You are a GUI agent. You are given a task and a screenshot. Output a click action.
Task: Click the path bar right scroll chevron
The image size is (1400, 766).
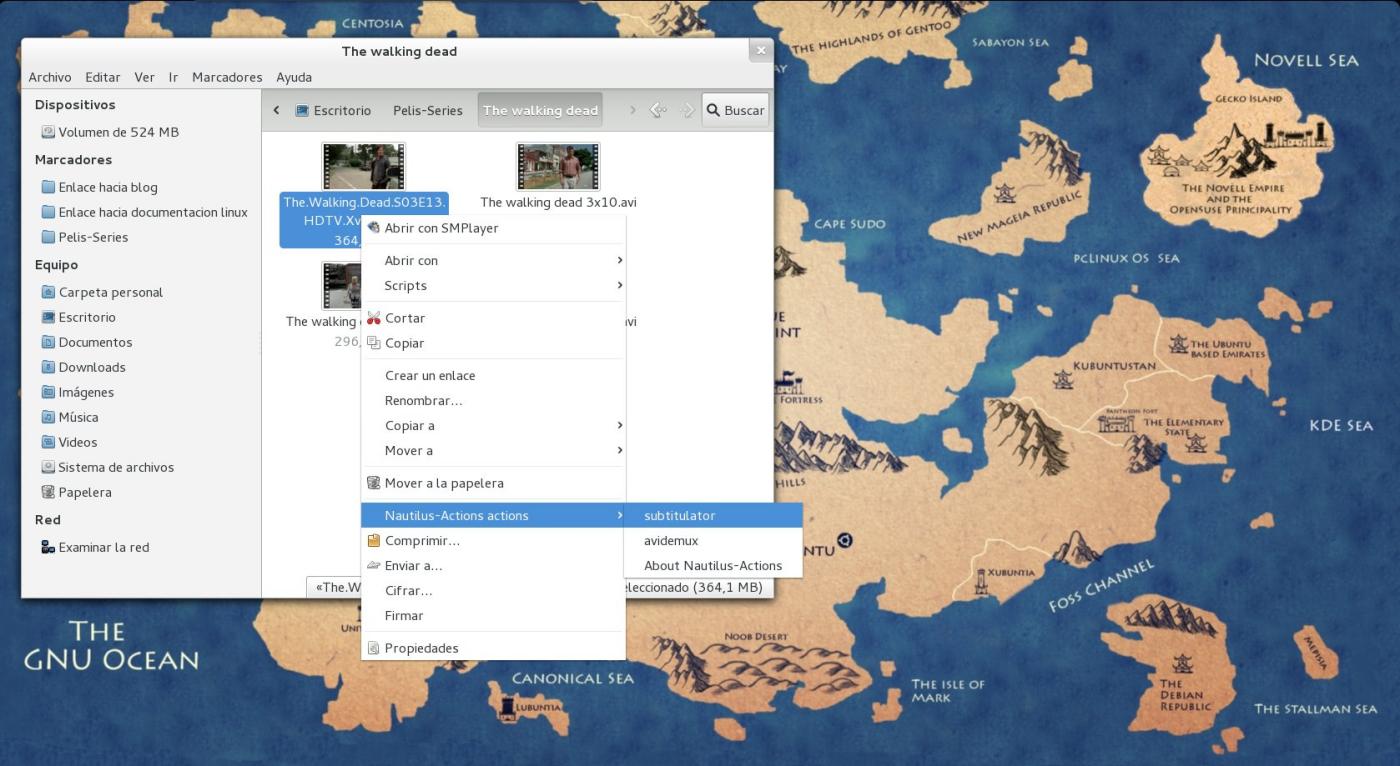pyautogui.click(x=632, y=110)
